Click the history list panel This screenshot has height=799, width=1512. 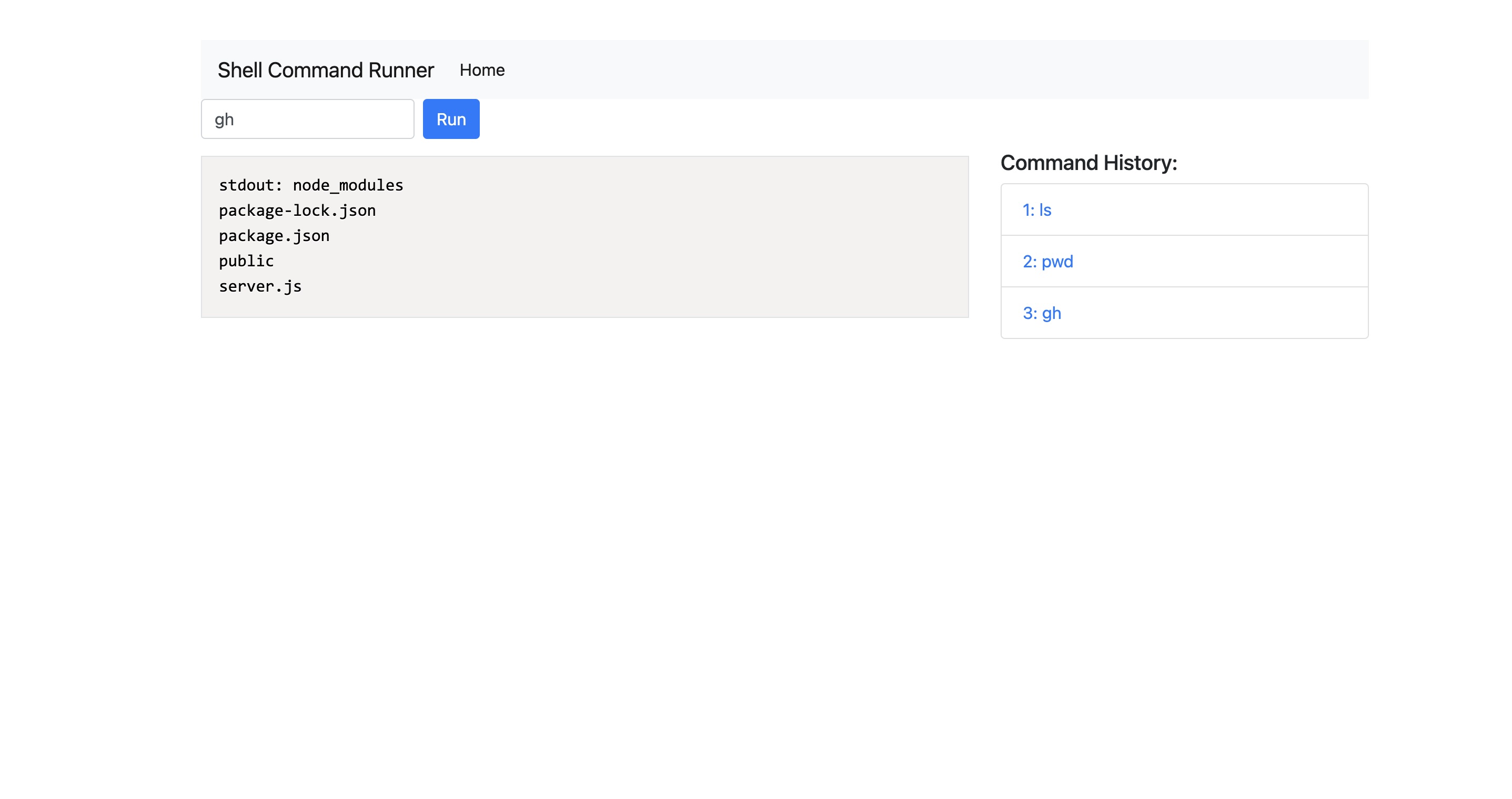(1184, 261)
